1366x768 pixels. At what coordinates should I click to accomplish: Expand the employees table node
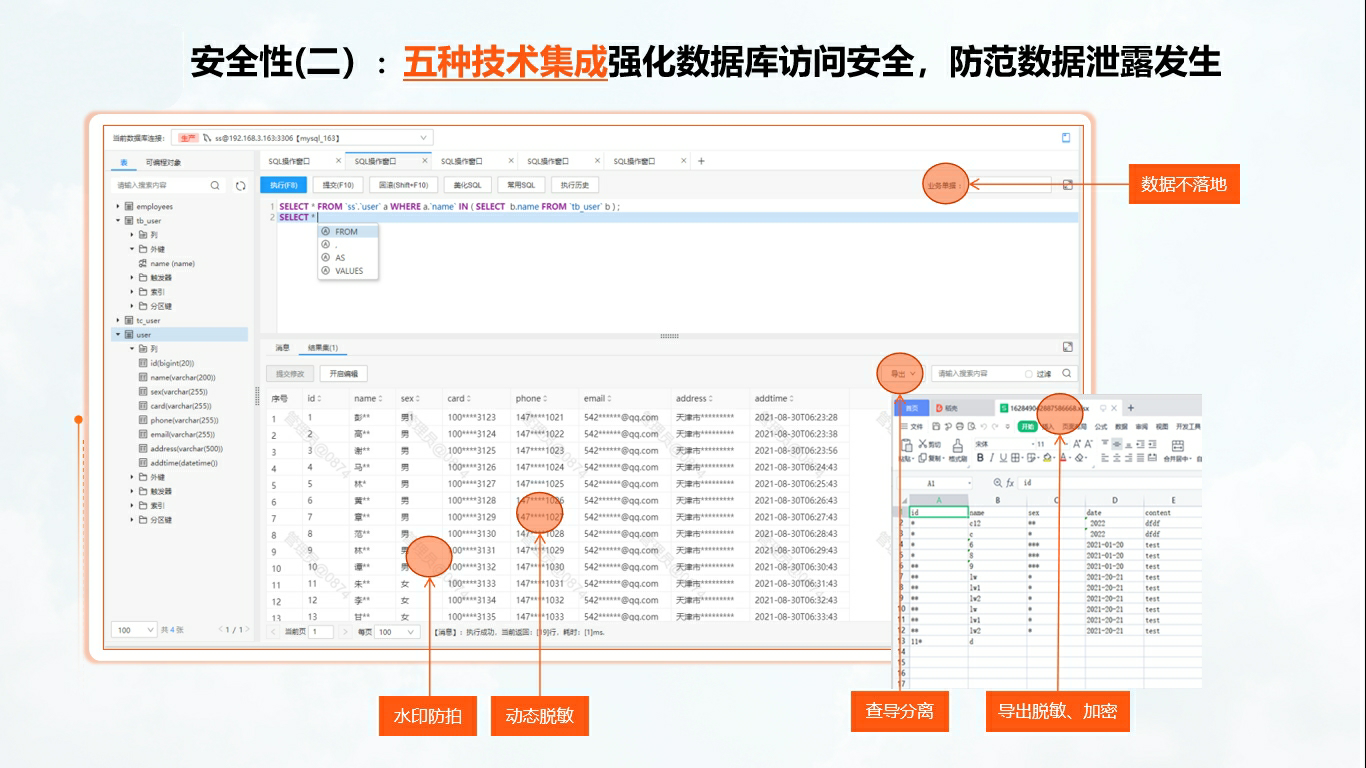[118, 207]
